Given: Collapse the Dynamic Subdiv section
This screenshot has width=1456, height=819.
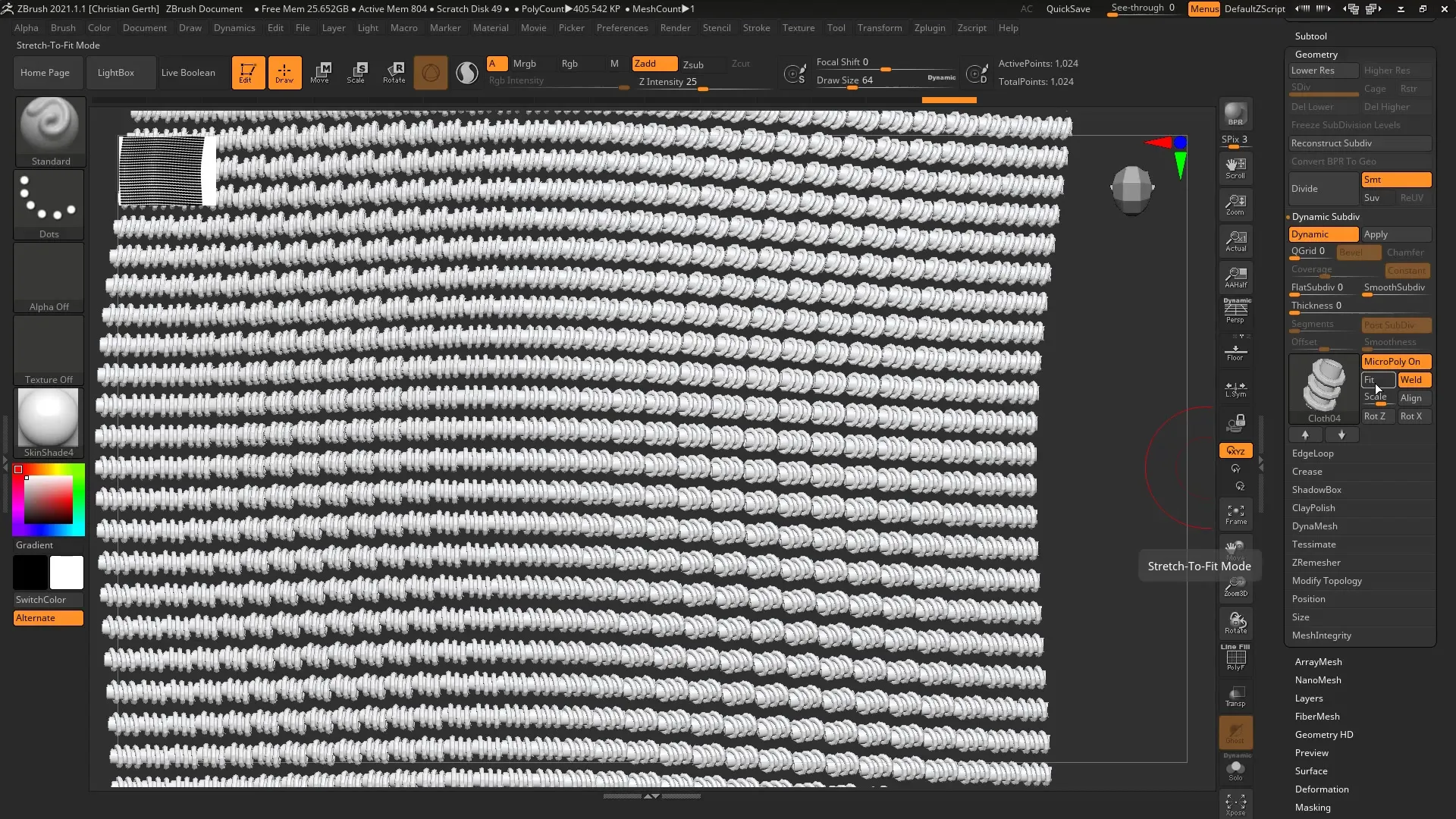Looking at the screenshot, I should click(x=1326, y=217).
